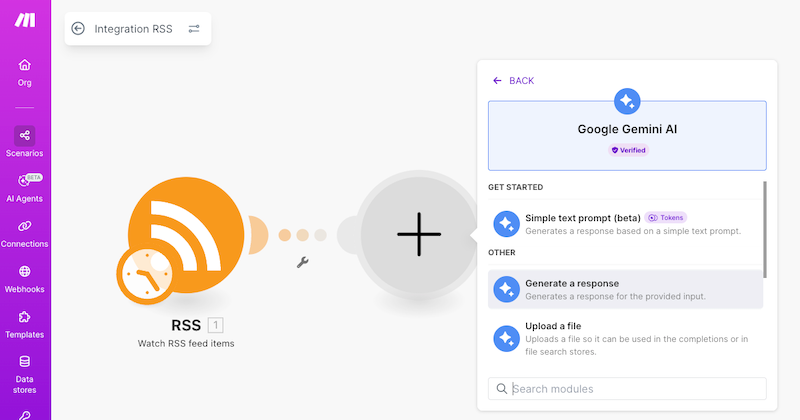Image resolution: width=800 pixels, height=420 pixels.
Task: Open Data stores section
Action: (24, 368)
